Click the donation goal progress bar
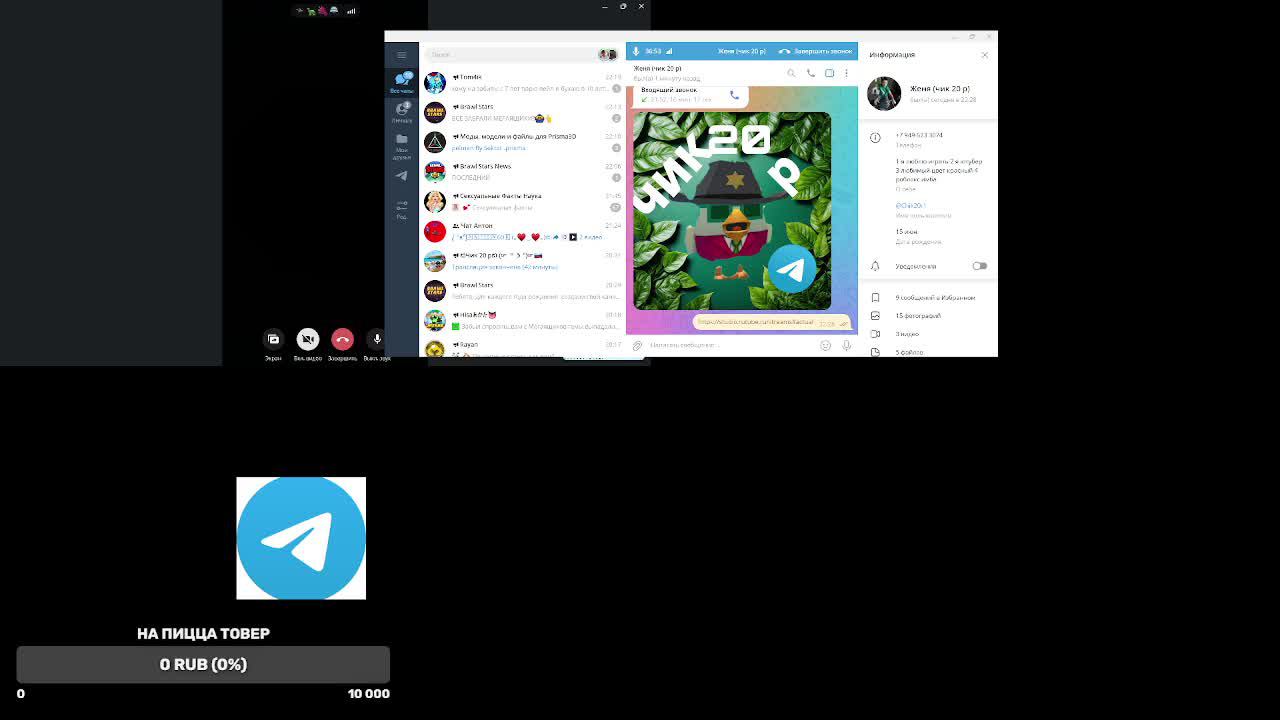The image size is (1280, 720). pyautogui.click(x=203, y=665)
